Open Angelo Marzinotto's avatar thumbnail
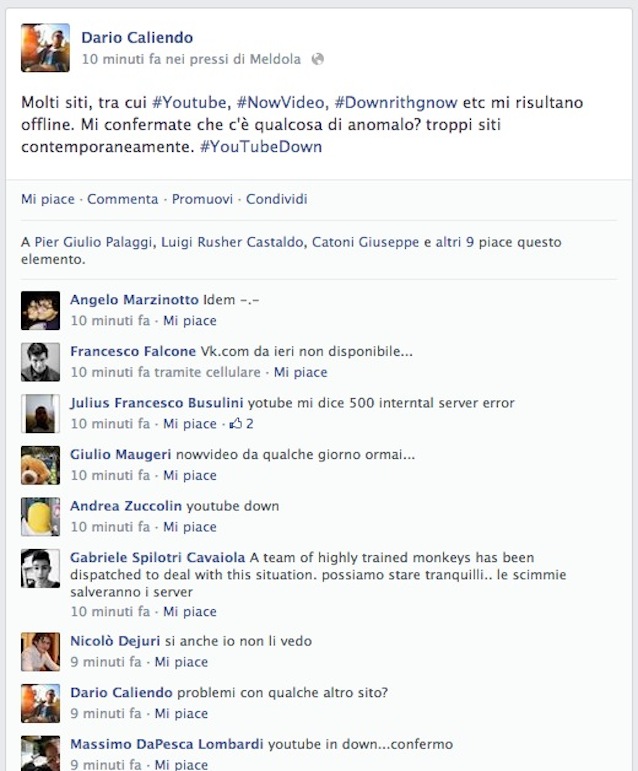This screenshot has width=638, height=771. click(x=40, y=310)
